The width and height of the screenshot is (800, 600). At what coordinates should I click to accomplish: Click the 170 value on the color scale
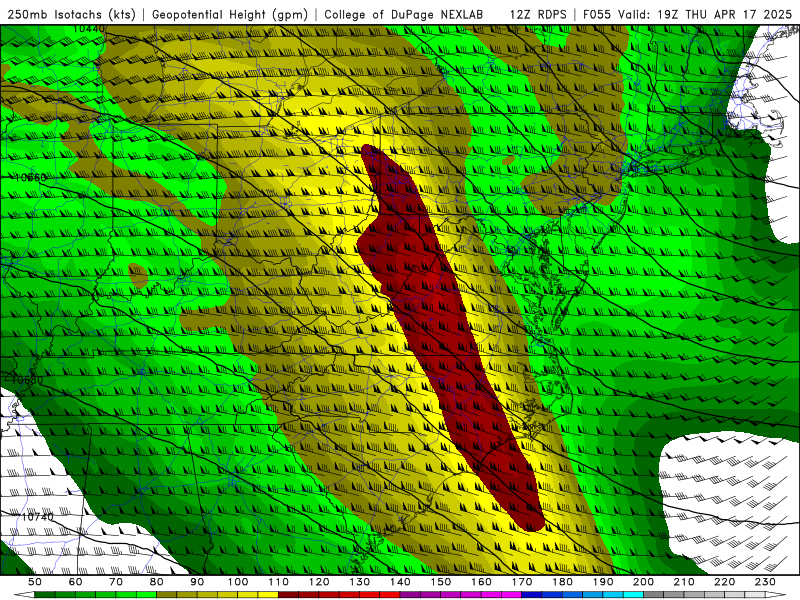point(522,582)
